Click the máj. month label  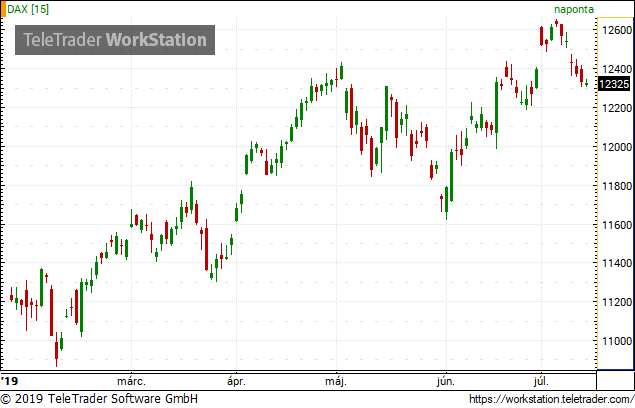[336, 381]
